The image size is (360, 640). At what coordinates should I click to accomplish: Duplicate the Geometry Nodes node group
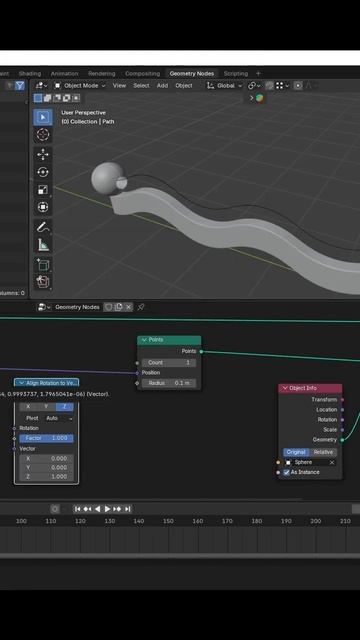118,307
